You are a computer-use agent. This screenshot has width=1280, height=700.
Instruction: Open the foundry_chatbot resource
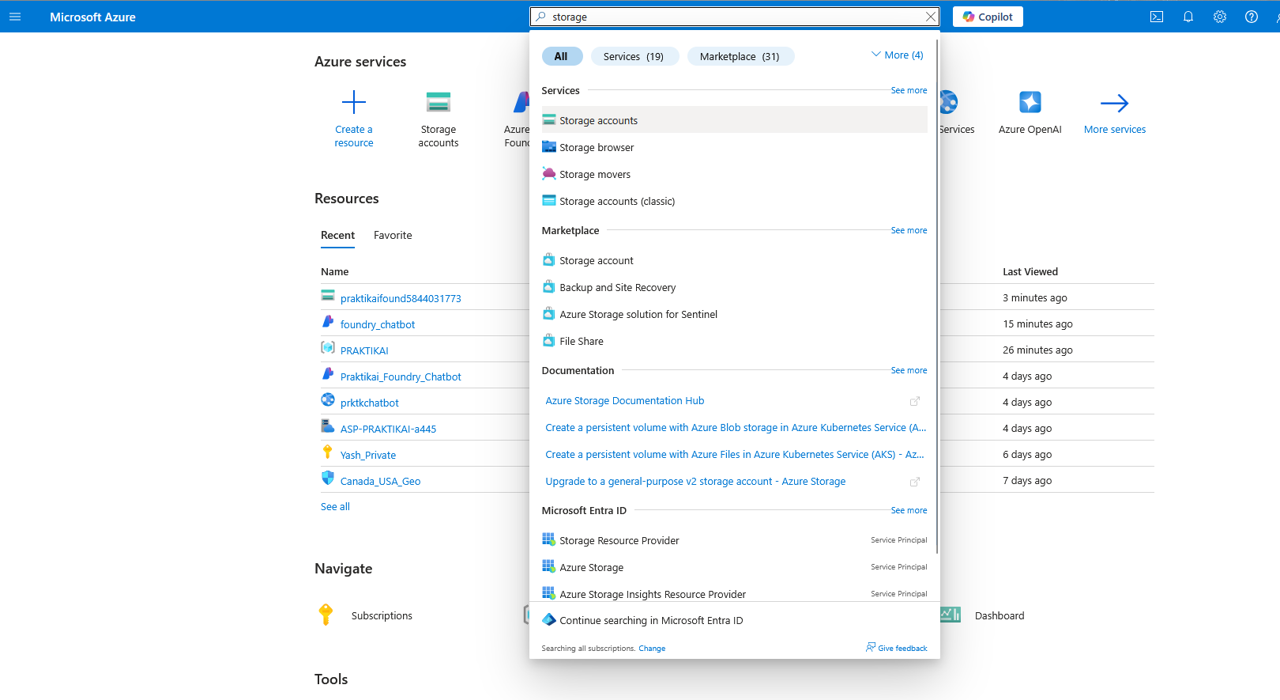click(378, 324)
